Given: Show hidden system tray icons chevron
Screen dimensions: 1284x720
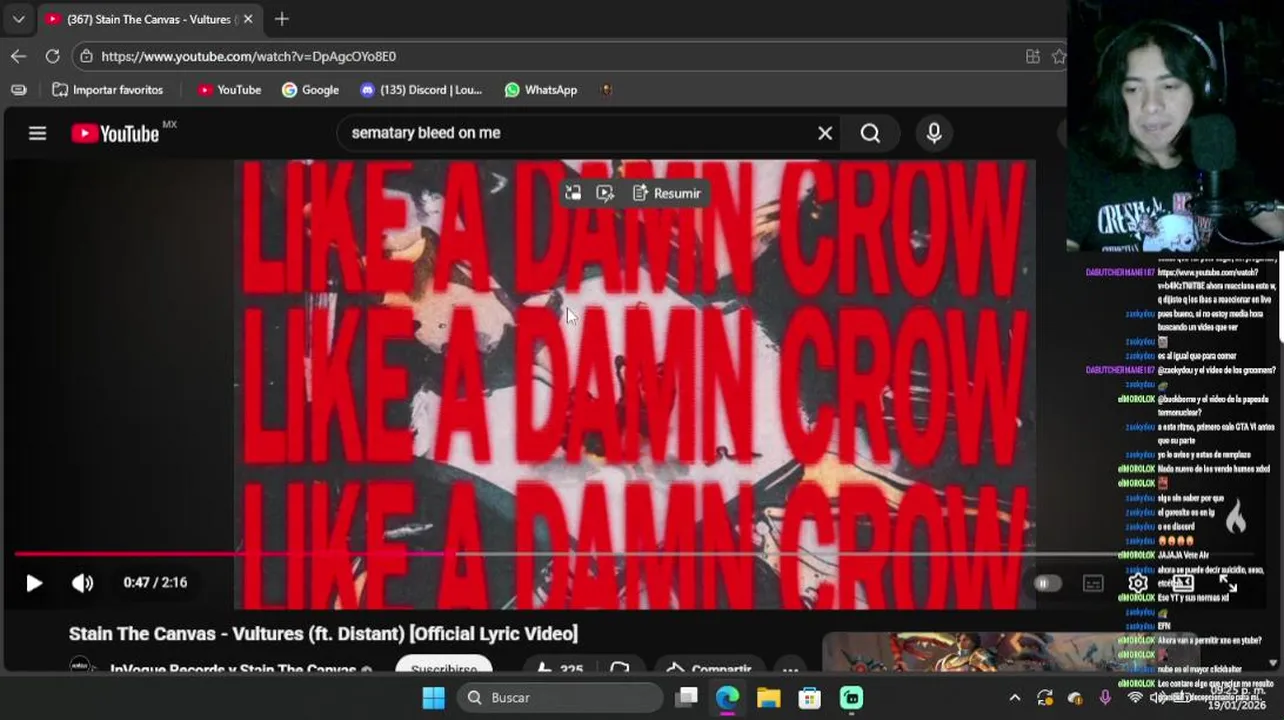Looking at the screenshot, I should click(1014, 698).
